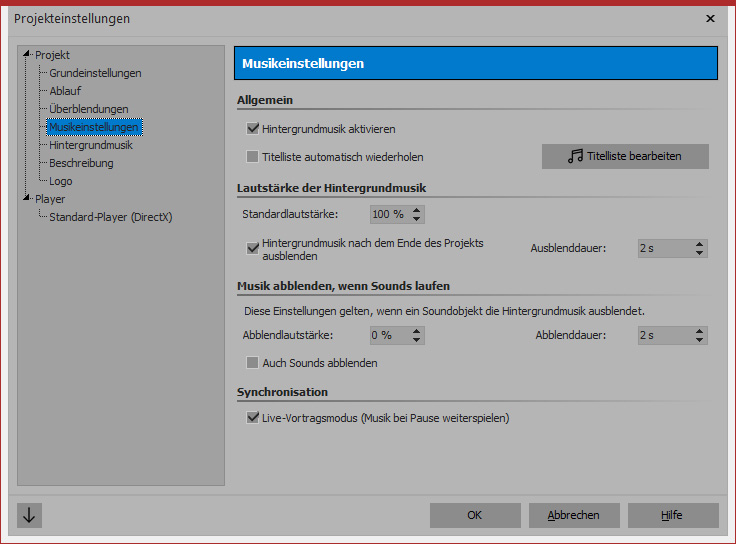Open the Logo settings page
The image size is (736, 544).
point(61,181)
